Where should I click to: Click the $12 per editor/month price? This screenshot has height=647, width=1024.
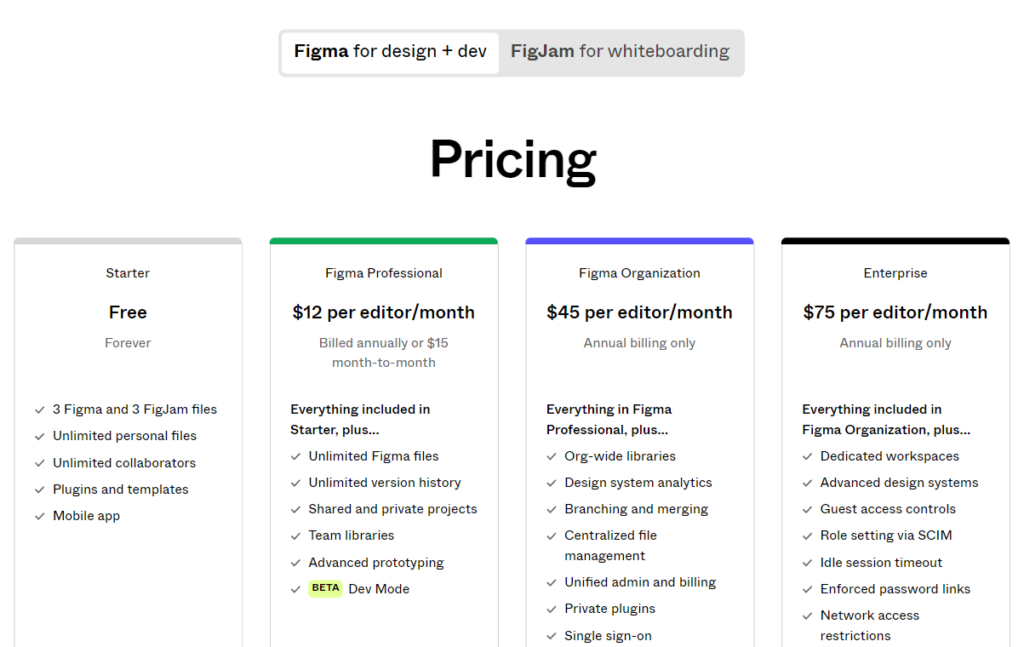(384, 312)
